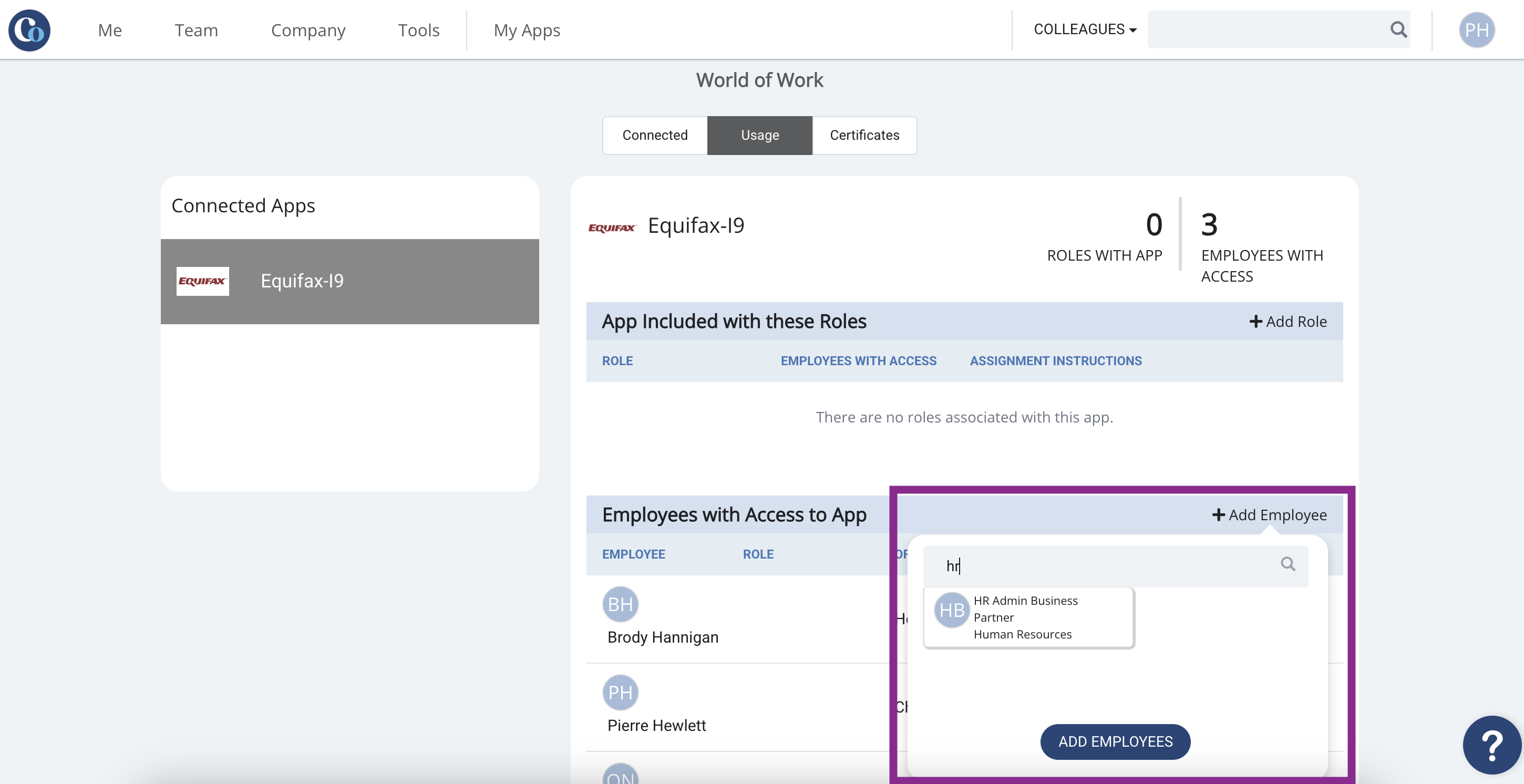This screenshot has height=784, width=1524.
Task: Click Pierre Hewlett's PH avatar
Action: coord(620,692)
